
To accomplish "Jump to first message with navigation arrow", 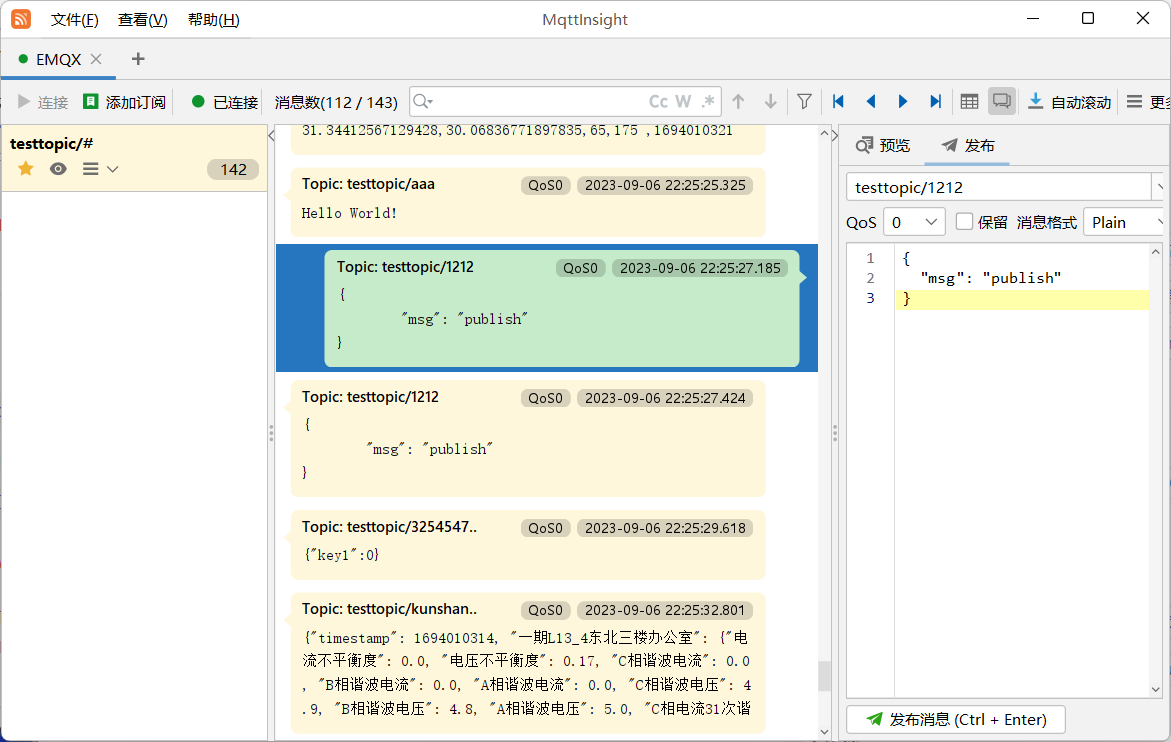I will (838, 101).
